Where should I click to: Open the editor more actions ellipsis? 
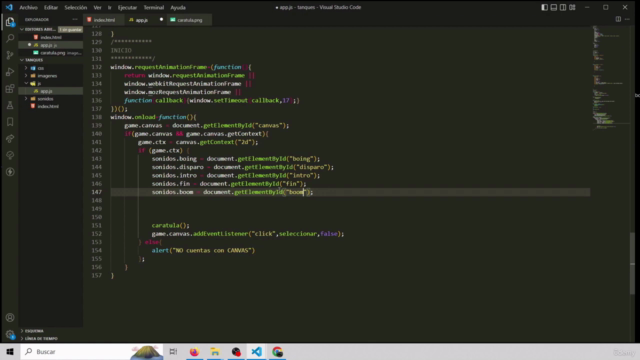pos(627,19)
